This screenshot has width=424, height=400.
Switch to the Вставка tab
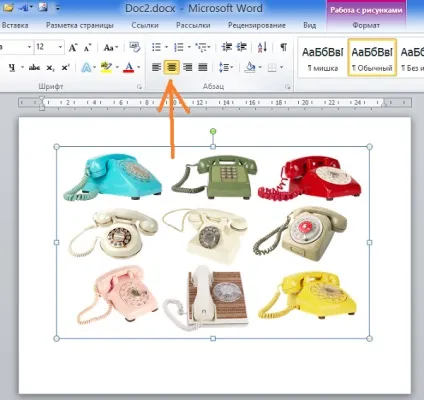tap(15, 25)
